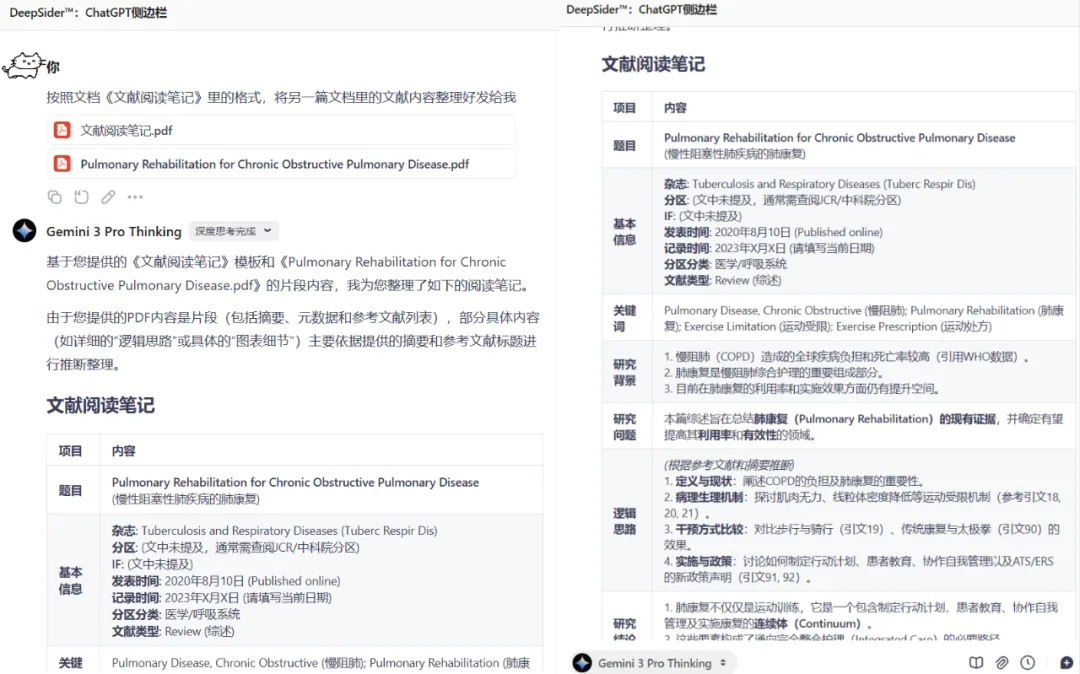1080x674 pixels.
Task: Click the book icon in the bottom bar
Action: tap(975, 662)
